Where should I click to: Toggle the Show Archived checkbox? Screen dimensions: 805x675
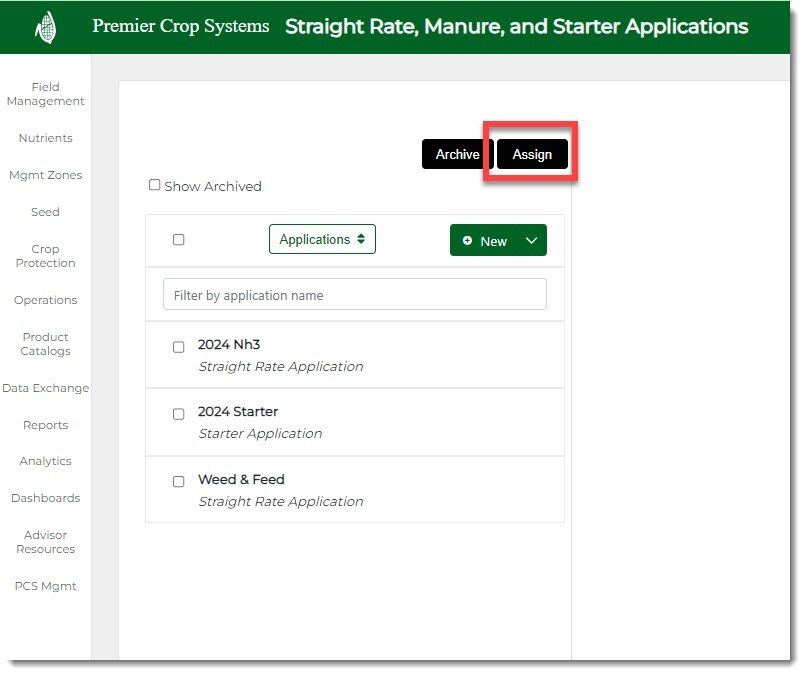point(155,185)
